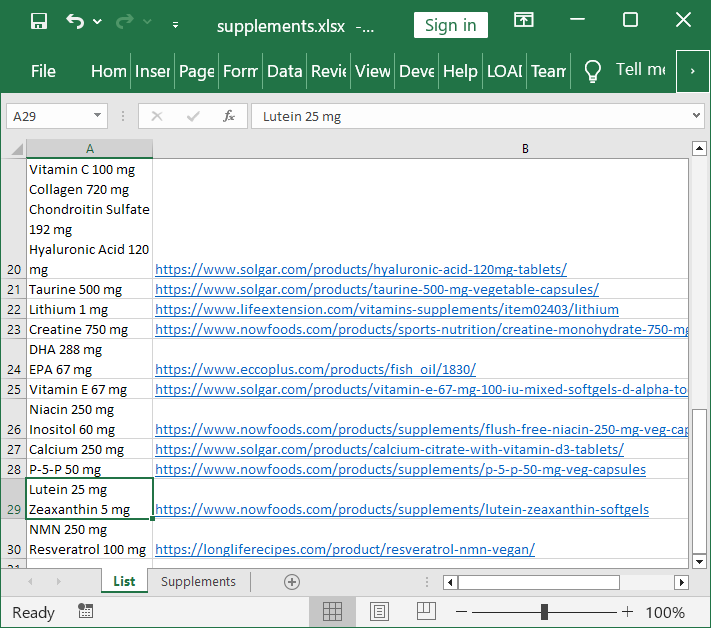This screenshot has height=628, width=711.
Task: Switch to the Supplements sheet tab
Action: pos(198,581)
